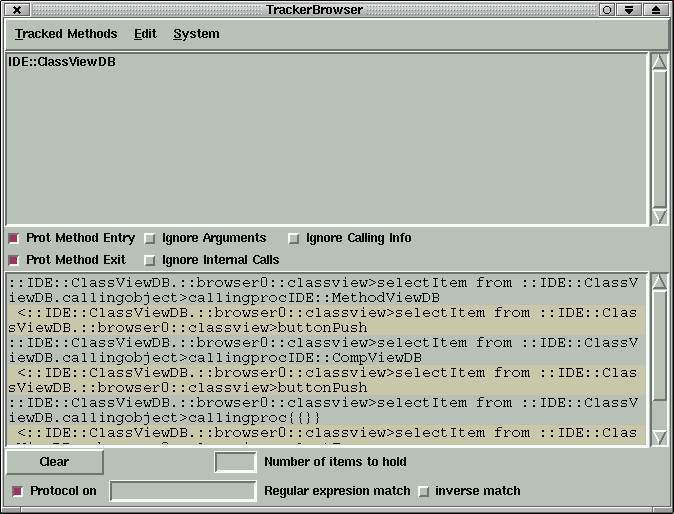
Task: Enable the inverse match checkbox
Action: pos(423,492)
